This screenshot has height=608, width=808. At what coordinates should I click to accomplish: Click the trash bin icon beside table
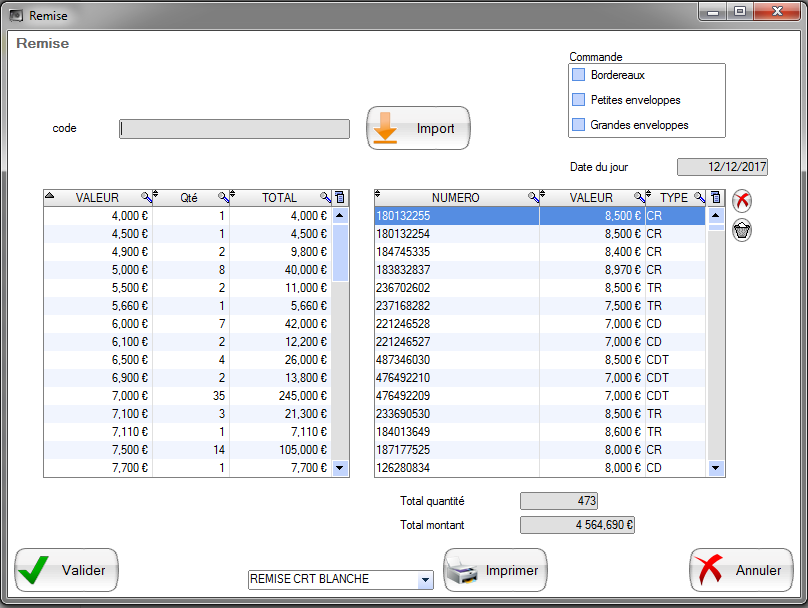[x=742, y=230]
